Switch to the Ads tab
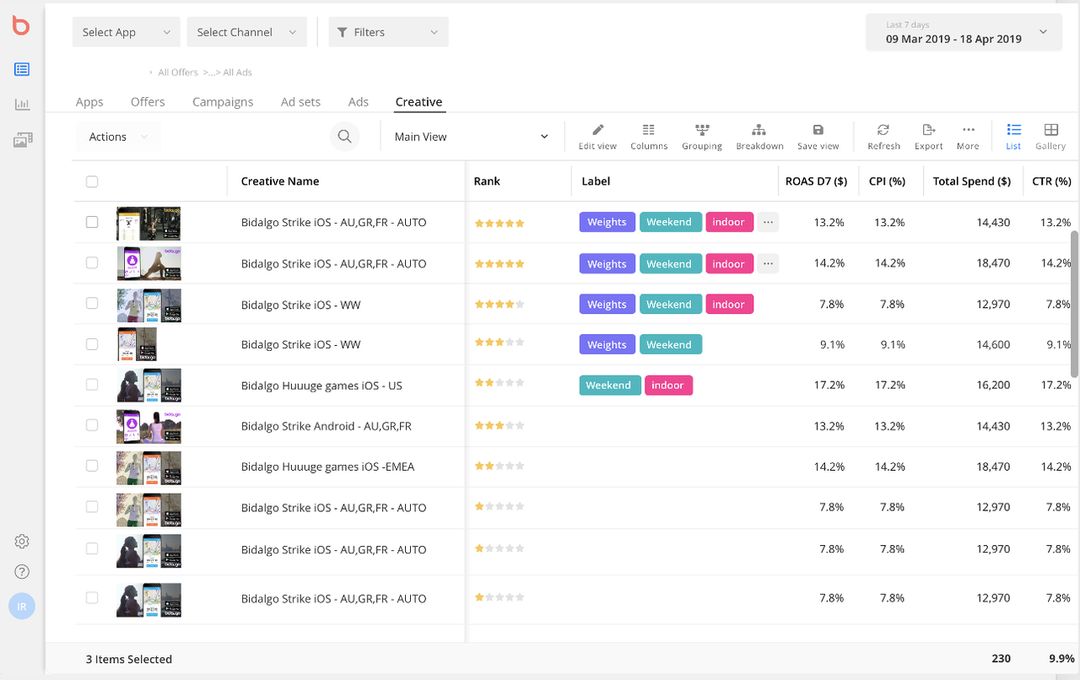This screenshot has height=680, width=1080. (x=358, y=102)
